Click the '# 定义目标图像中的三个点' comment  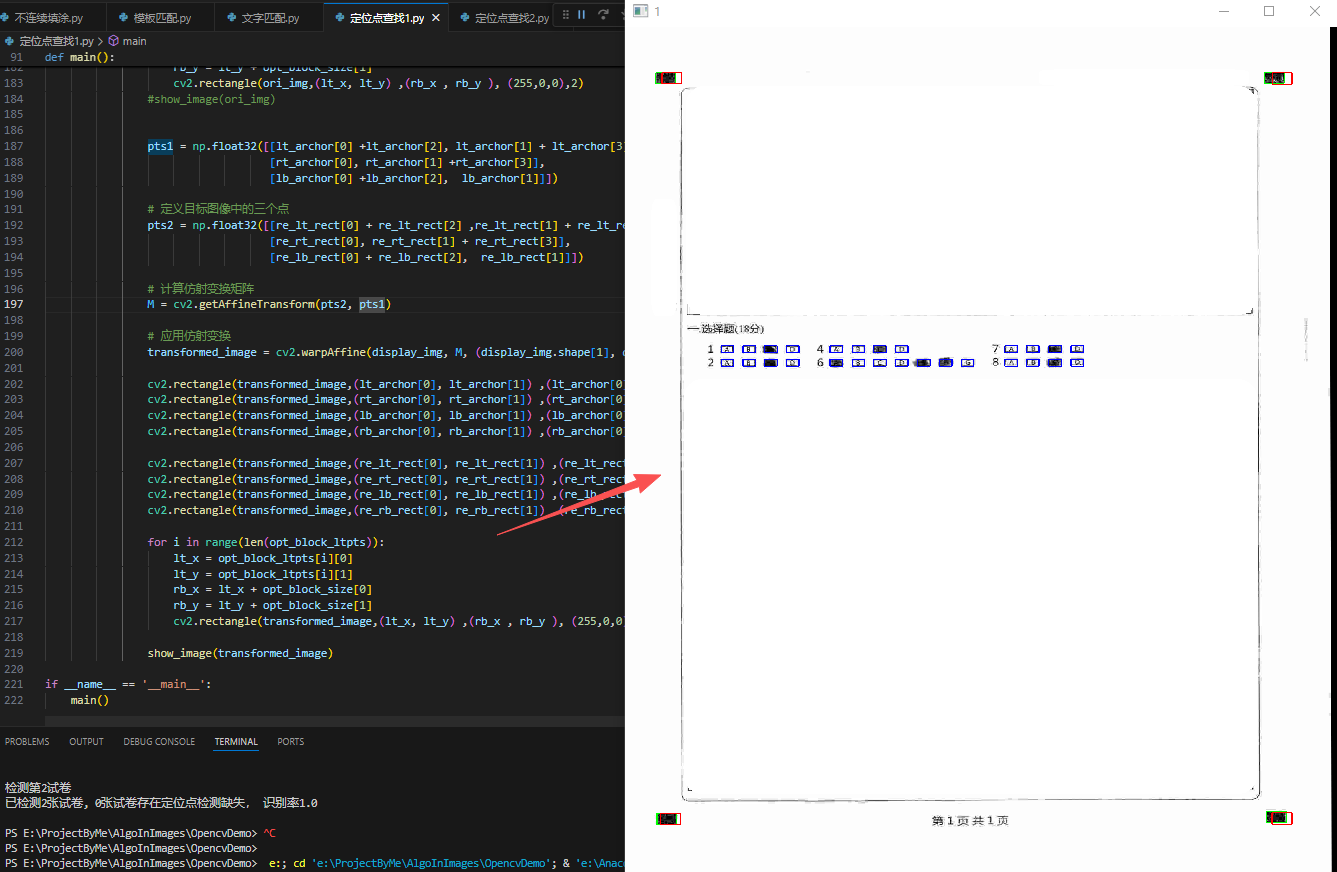[218, 209]
